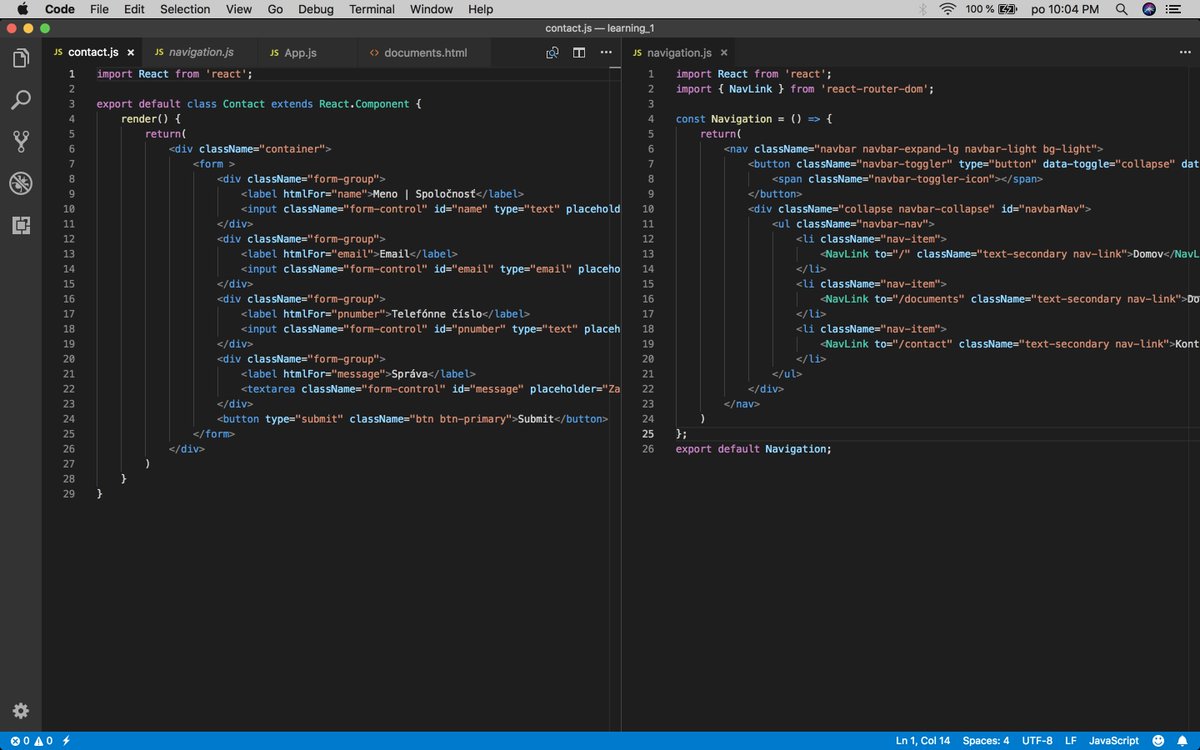Open the Apple menu
The image size is (1200, 750).
coord(21,9)
